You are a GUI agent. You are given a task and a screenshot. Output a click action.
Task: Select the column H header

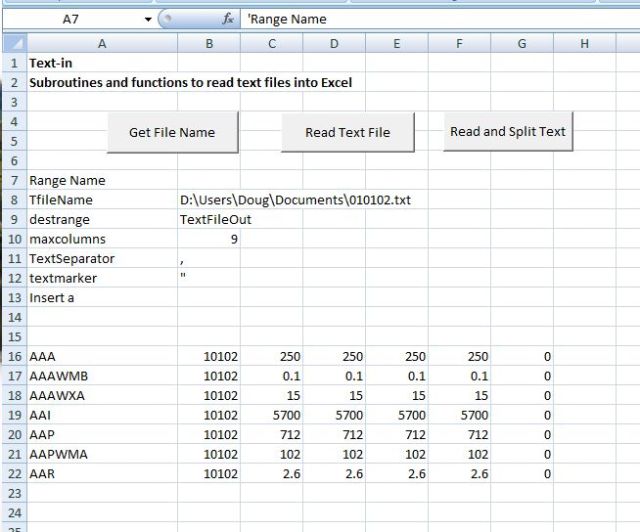584,43
